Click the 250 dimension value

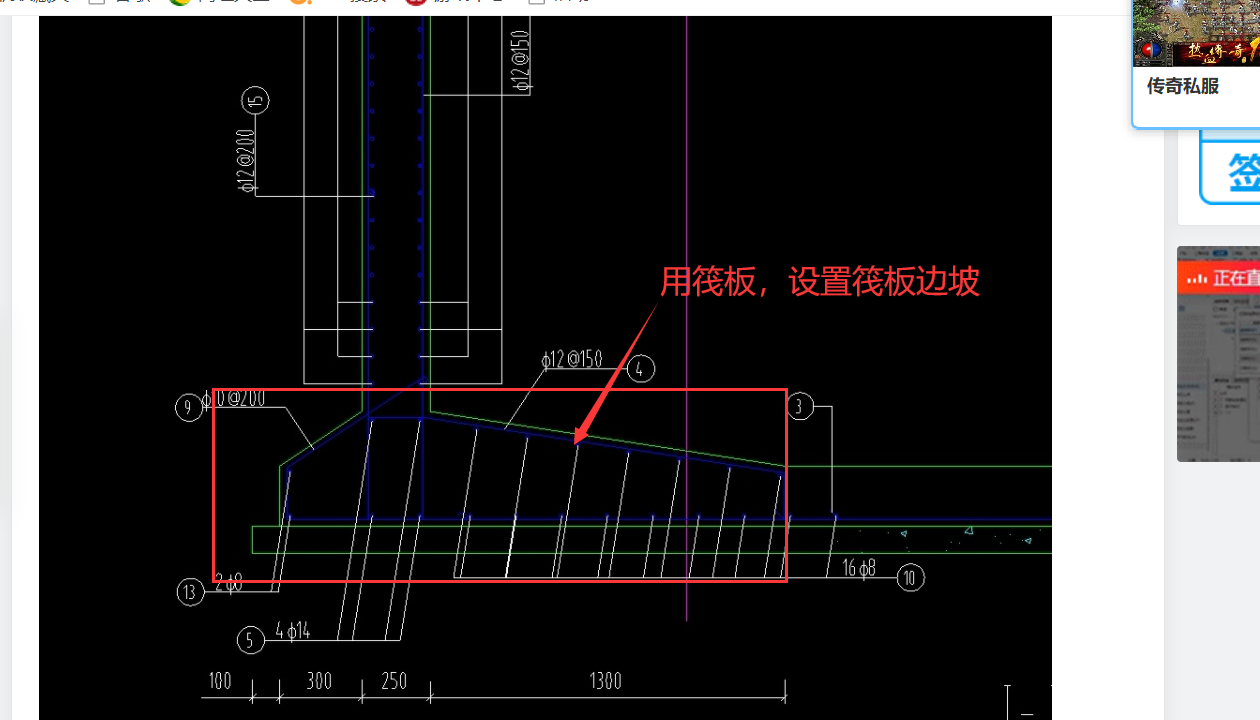tap(394, 681)
